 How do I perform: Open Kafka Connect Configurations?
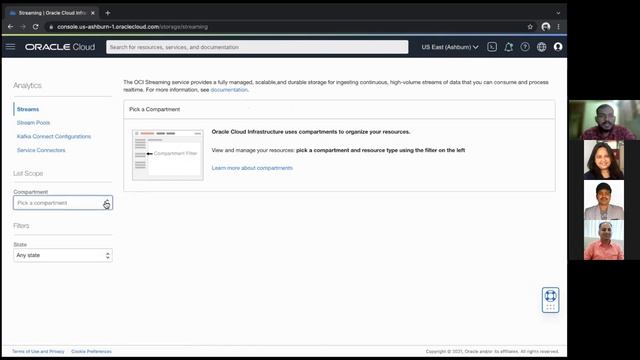(x=54, y=136)
